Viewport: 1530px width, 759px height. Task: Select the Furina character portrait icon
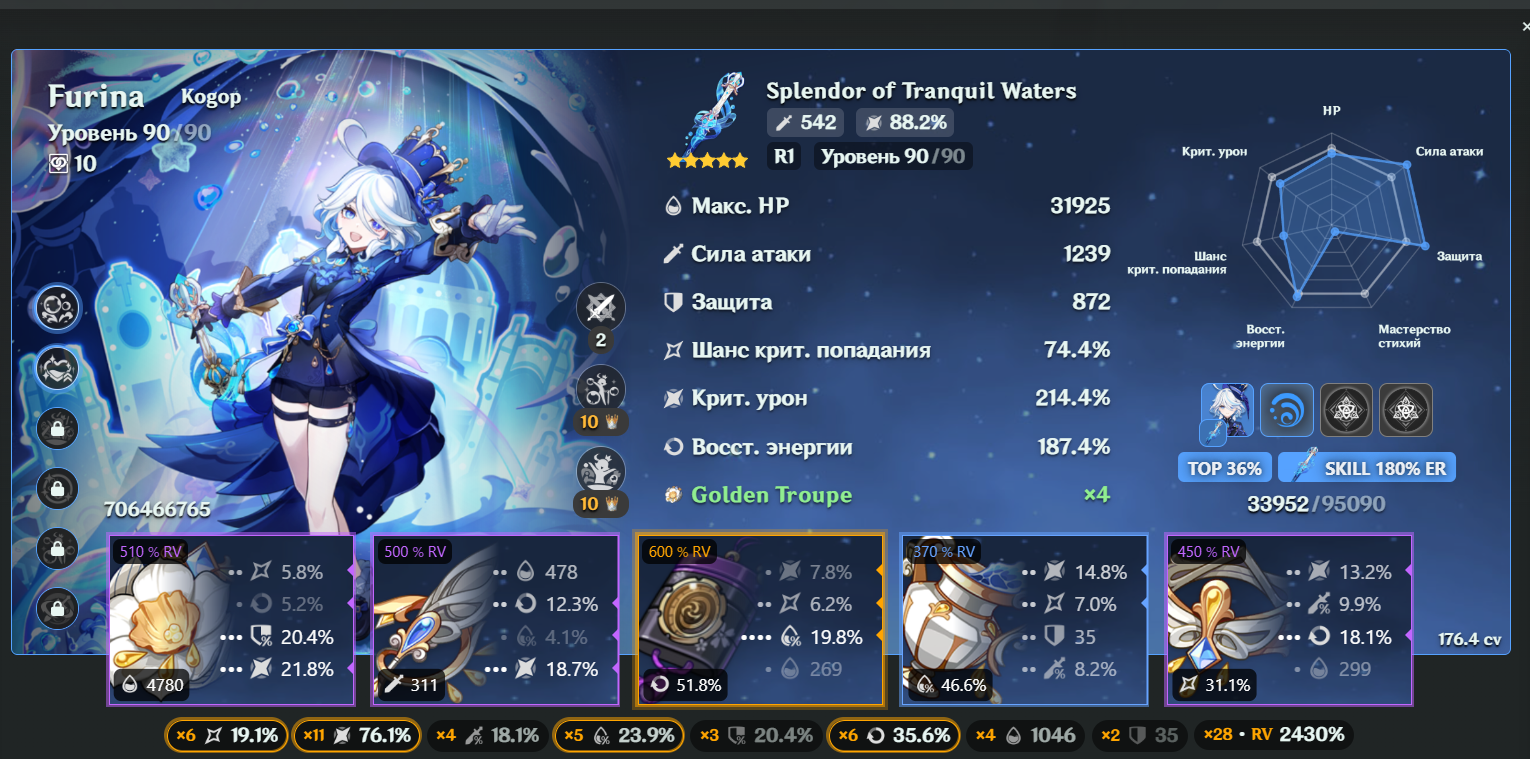click(x=1227, y=412)
